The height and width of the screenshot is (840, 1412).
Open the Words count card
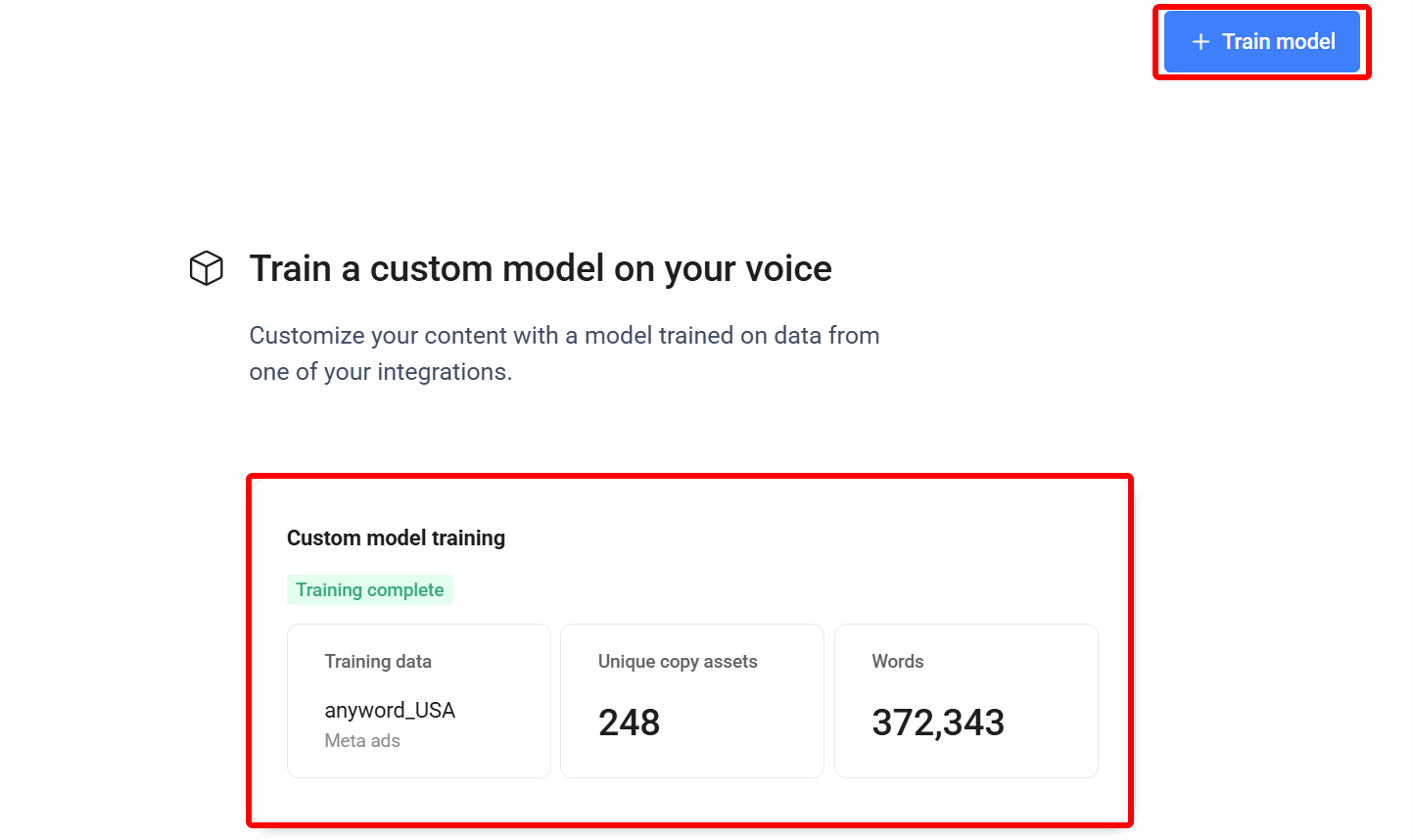[x=966, y=701]
